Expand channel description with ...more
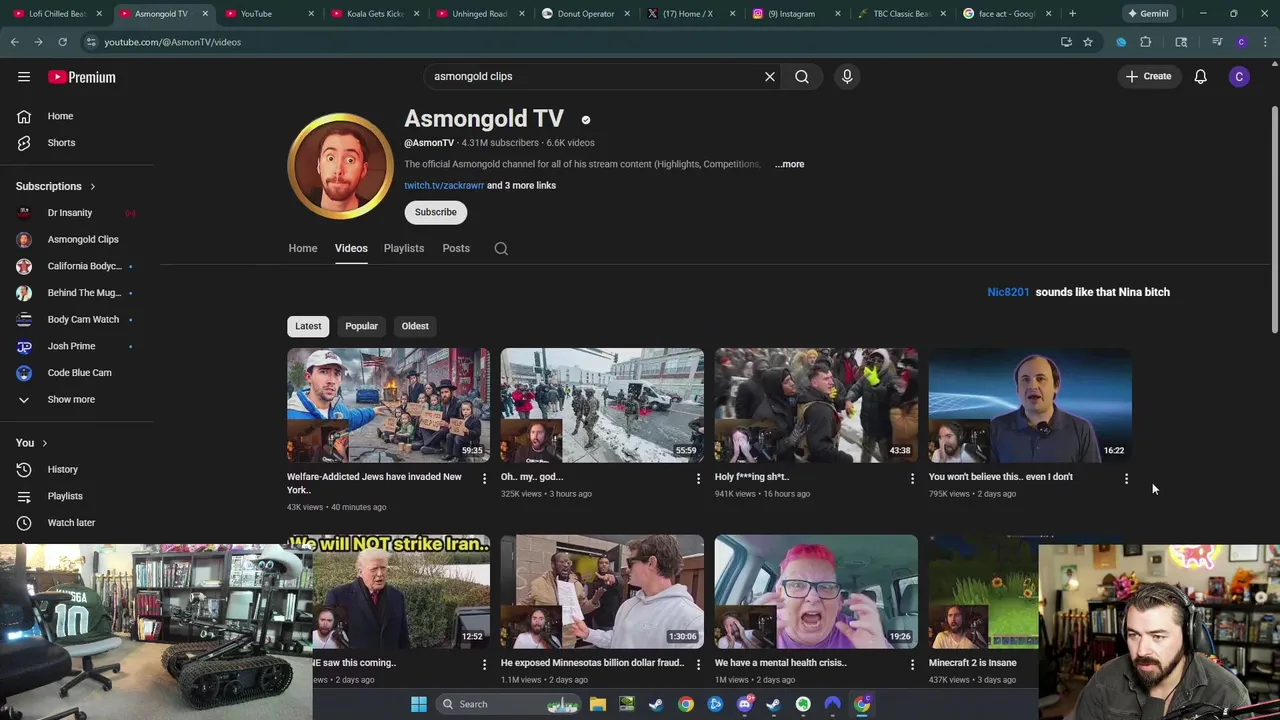 pos(789,164)
